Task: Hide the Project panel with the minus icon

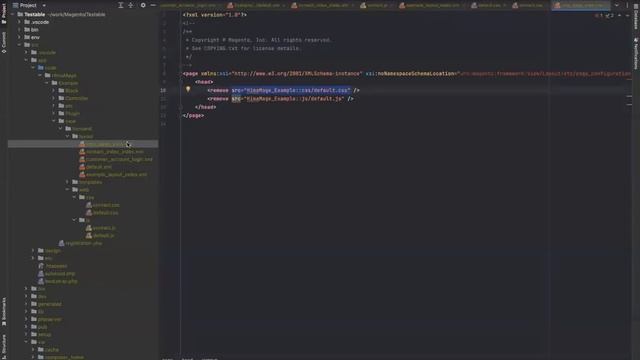Action: [153, 5]
